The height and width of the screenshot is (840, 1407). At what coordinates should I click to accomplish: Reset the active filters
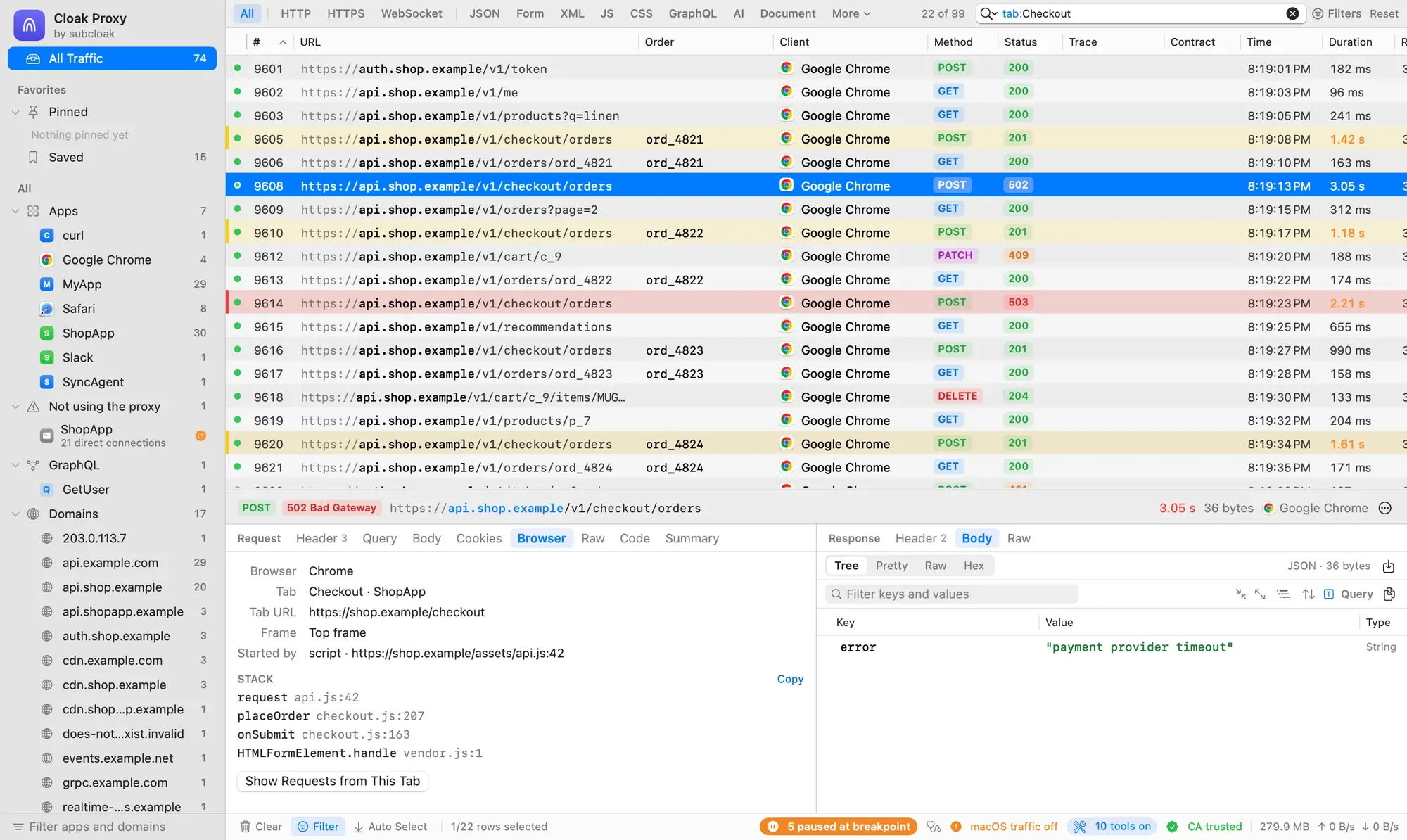click(x=1384, y=13)
